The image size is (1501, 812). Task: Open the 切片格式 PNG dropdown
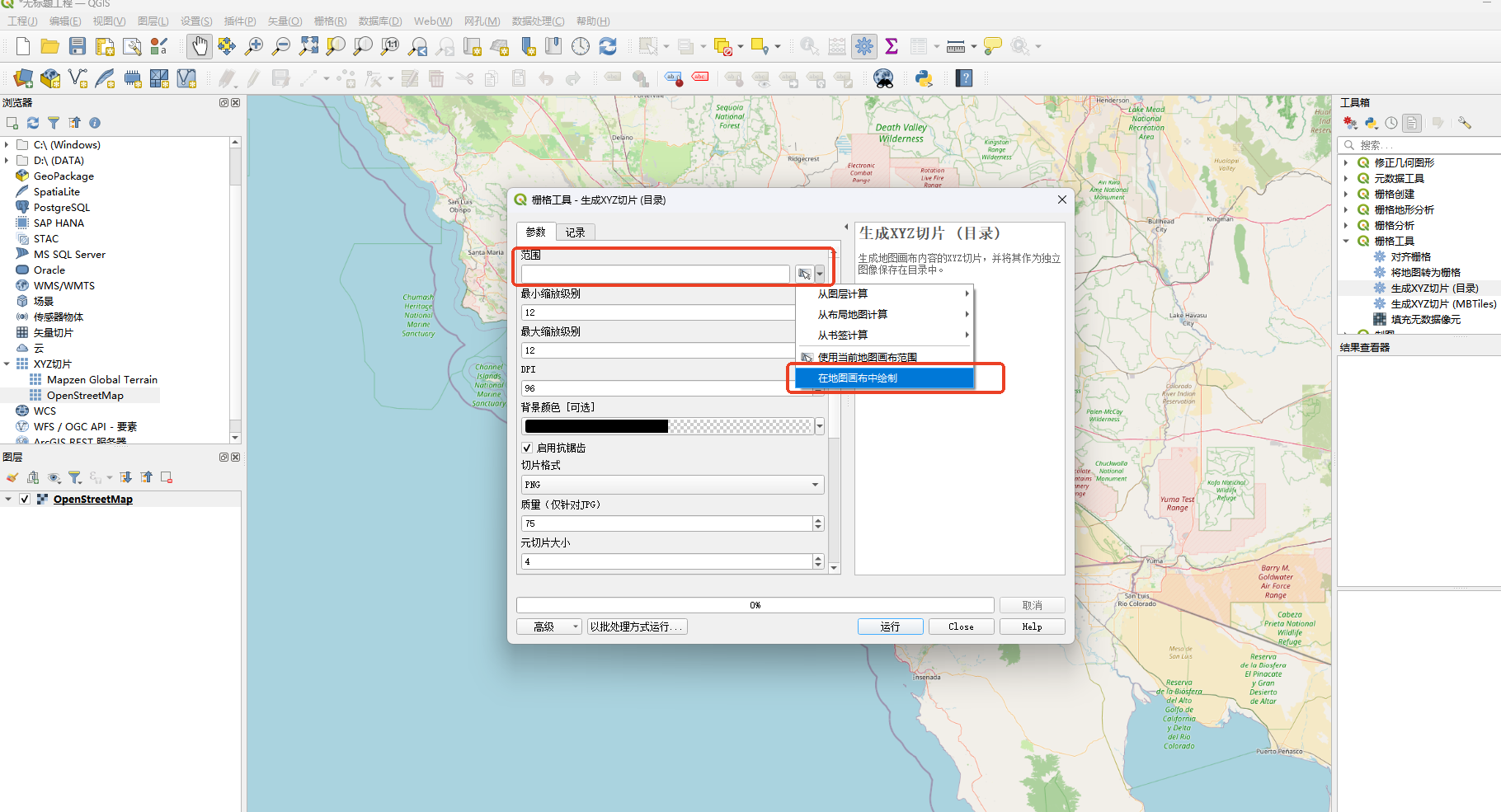point(672,485)
